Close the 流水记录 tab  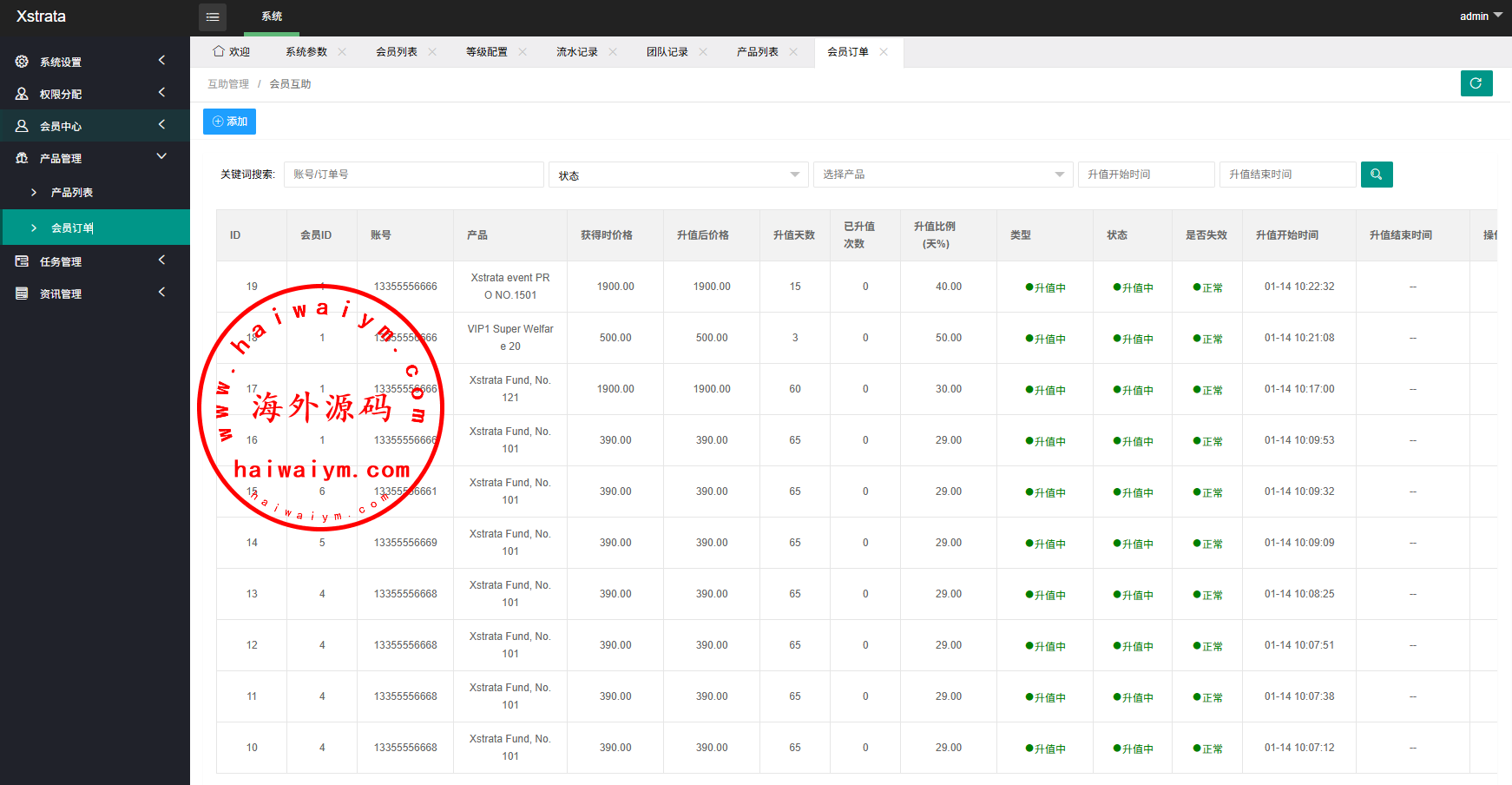pyautogui.click(x=613, y=52)
